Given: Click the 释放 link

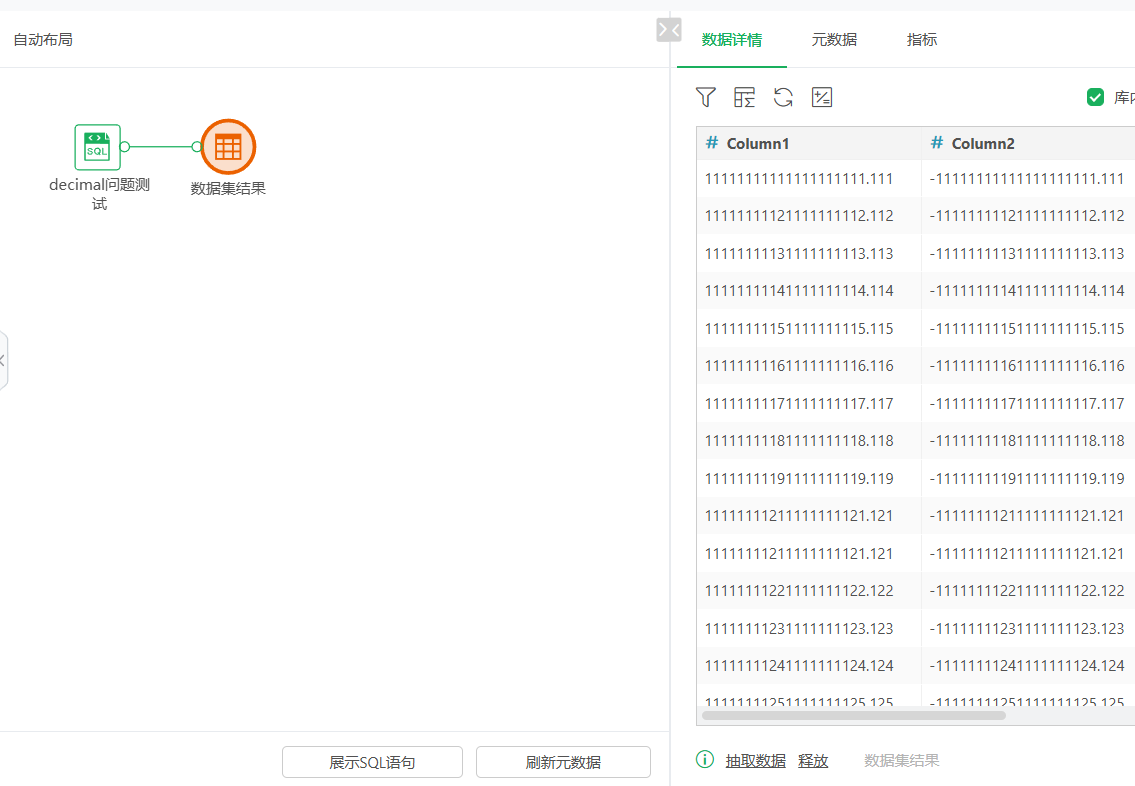Looking at the screenshot, I should [x=813, y=760].
